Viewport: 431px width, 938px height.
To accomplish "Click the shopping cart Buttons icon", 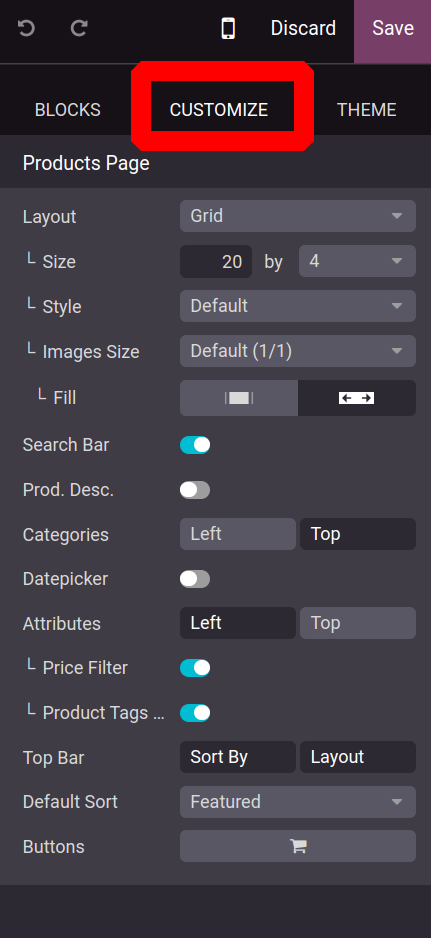I will (x=298, y=846).
